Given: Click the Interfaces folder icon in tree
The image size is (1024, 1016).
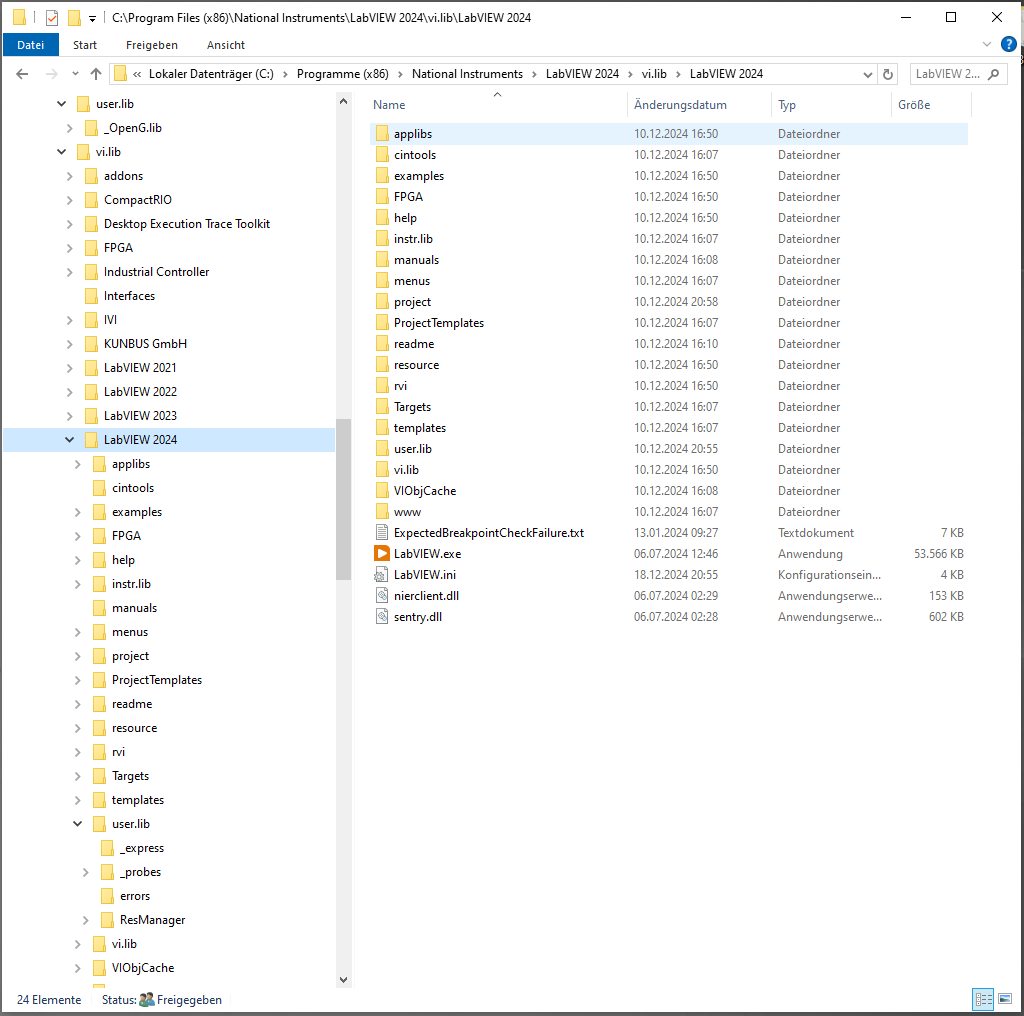Looking at the screenshot, I should [92, 296].
